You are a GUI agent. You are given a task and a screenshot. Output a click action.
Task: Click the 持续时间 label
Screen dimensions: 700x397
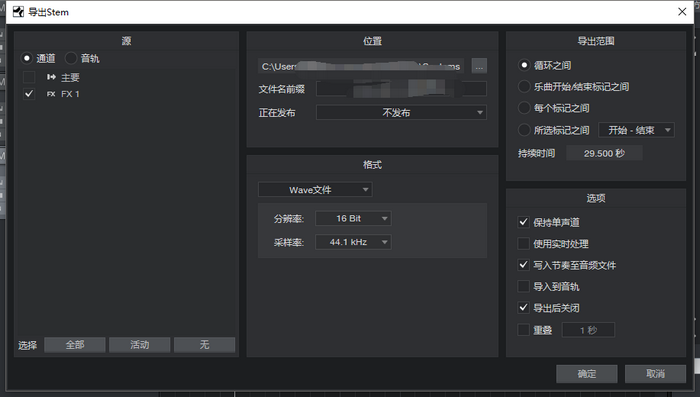(x=537, y=154)
